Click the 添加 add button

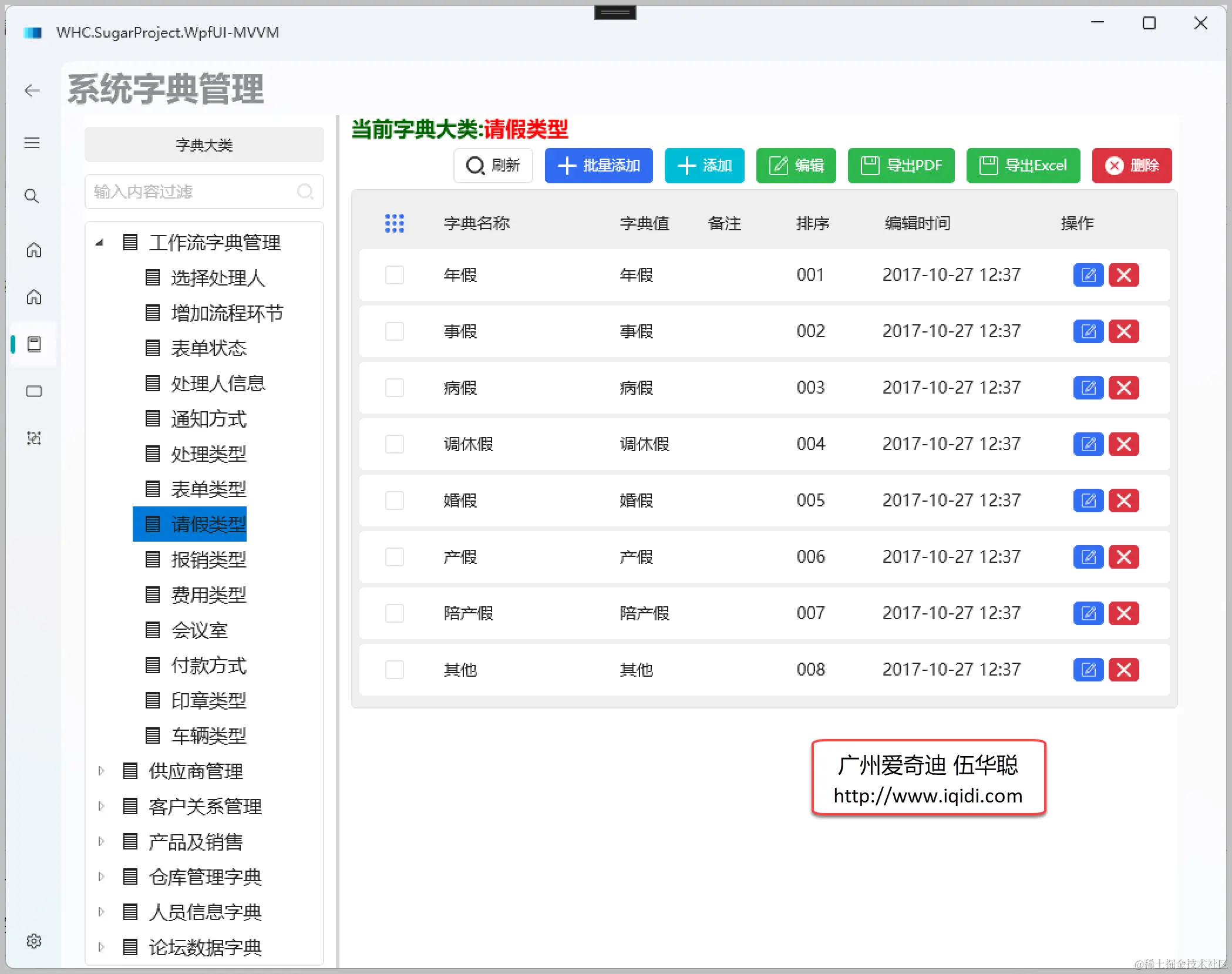(704, 166)
